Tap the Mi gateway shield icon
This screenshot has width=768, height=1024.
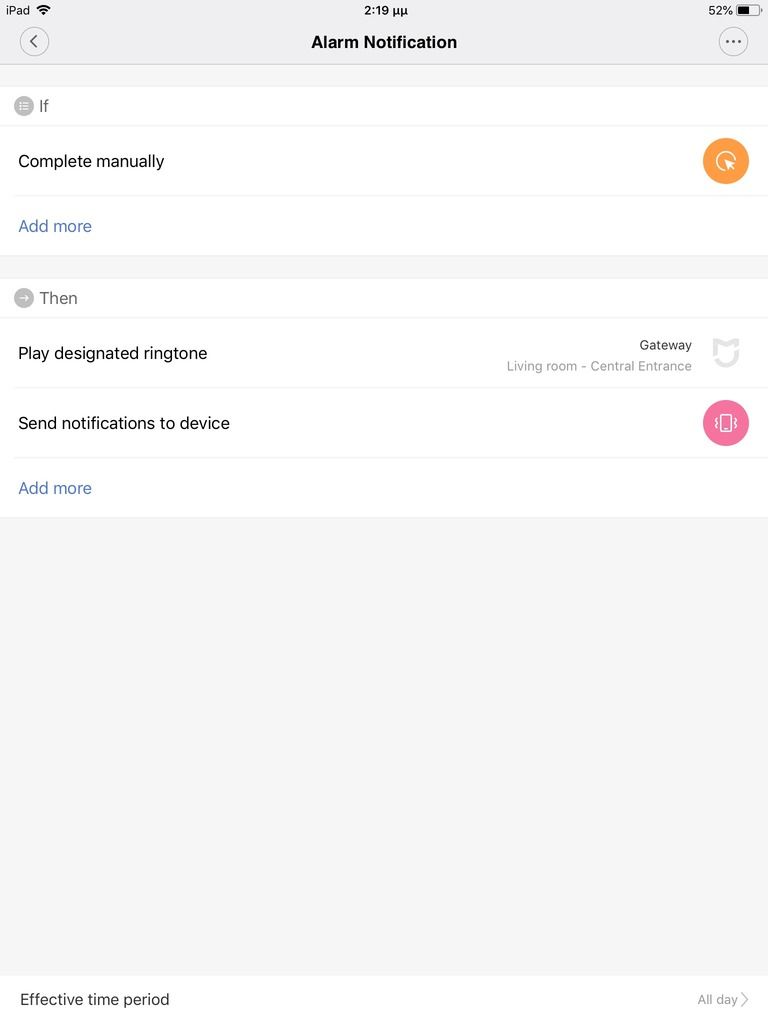pyautogui.click(x=726, y=353)
